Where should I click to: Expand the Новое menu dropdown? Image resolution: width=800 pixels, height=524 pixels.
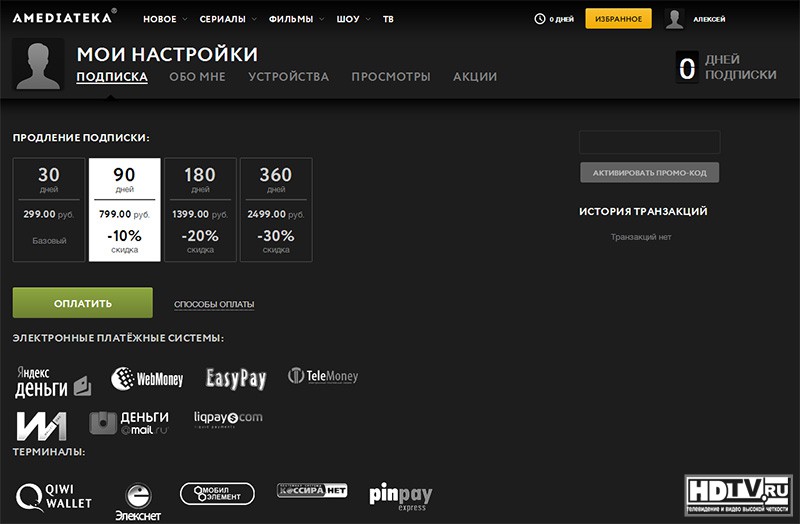point(165,19)
